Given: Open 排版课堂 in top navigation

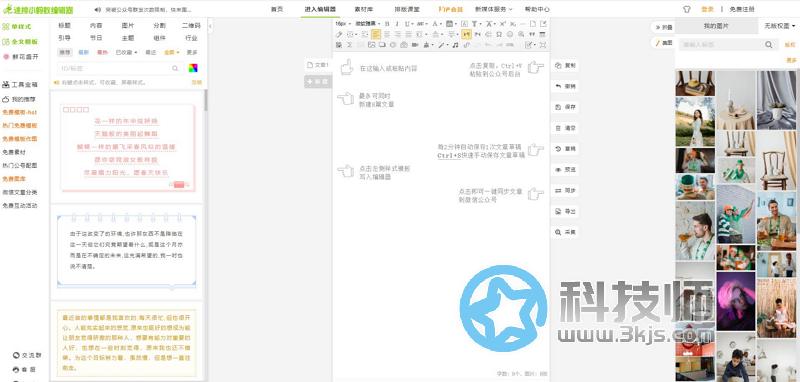Looking at the screenshot, I should 407,9.
